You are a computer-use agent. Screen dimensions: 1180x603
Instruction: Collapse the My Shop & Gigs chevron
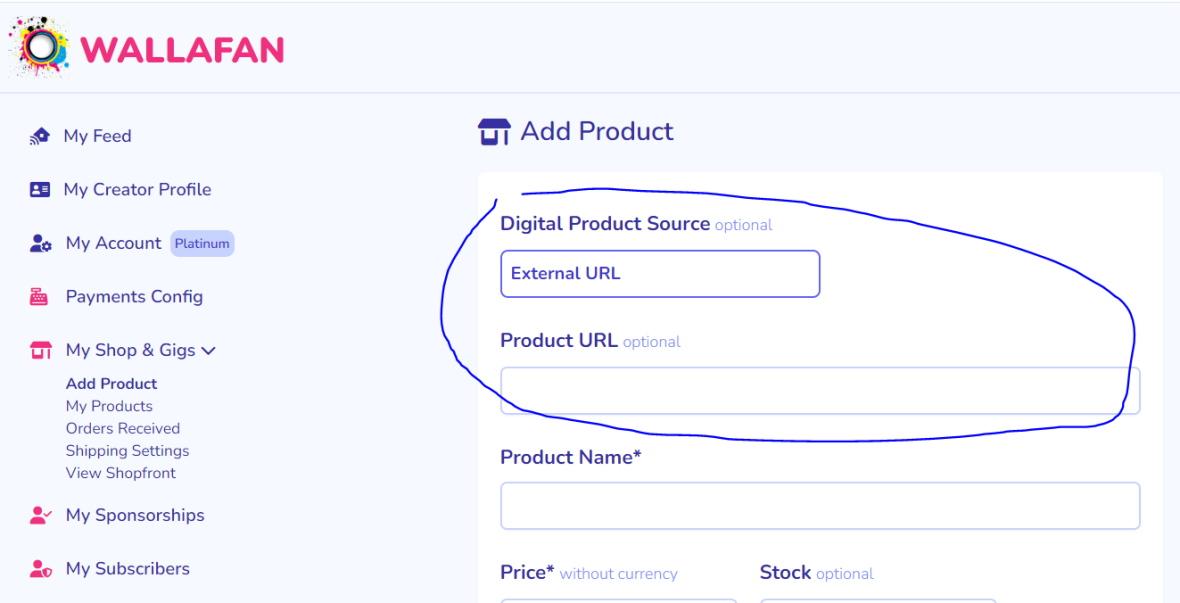pyautogui.click(x=209, y=351)
